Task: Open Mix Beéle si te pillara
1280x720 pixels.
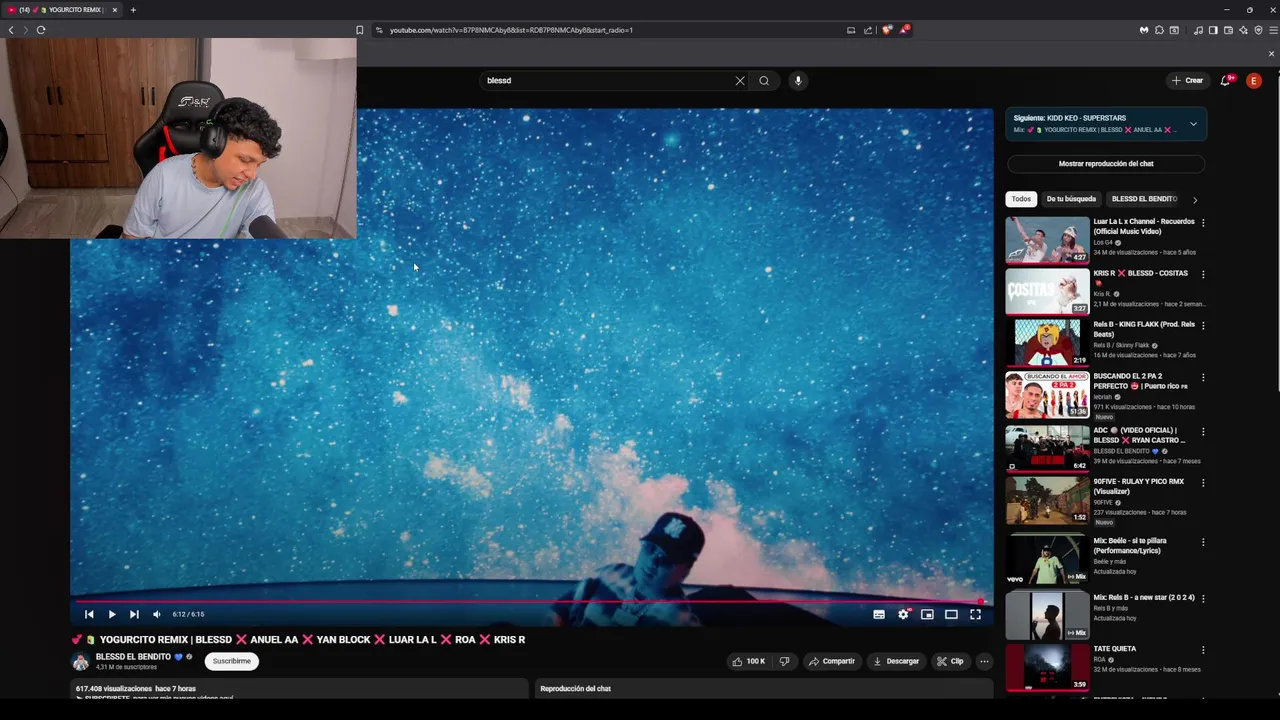Action: pyautogui.click(x=1130, y=545)
